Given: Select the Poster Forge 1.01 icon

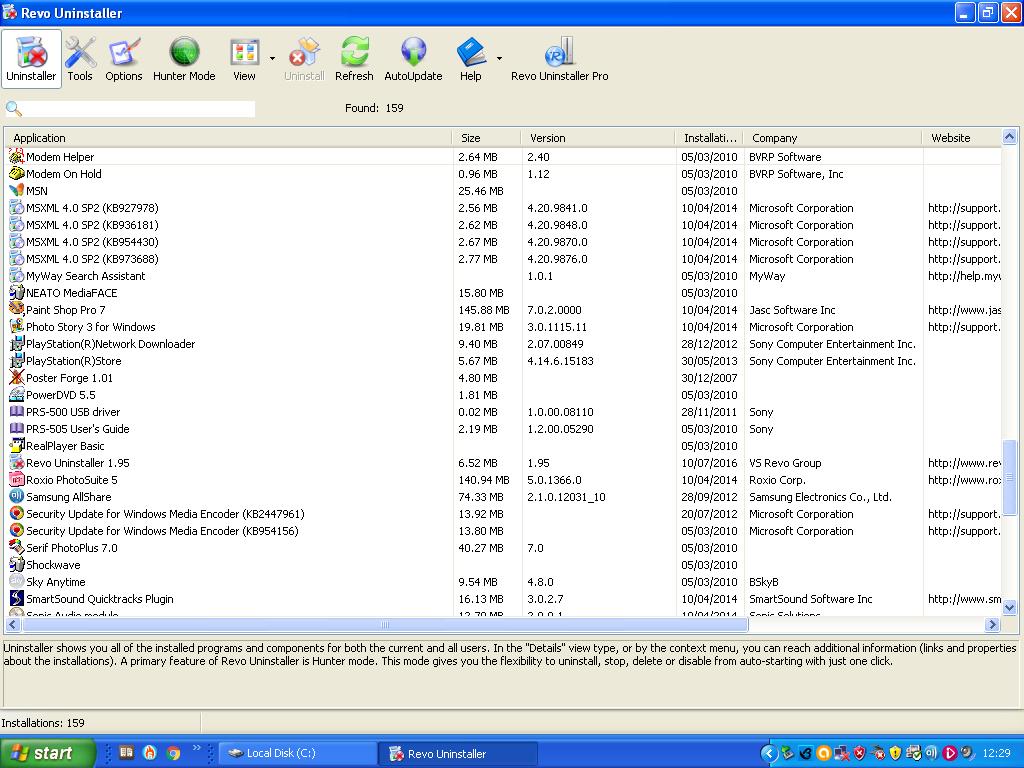Looking at the screenshot, I should [16, 377].
